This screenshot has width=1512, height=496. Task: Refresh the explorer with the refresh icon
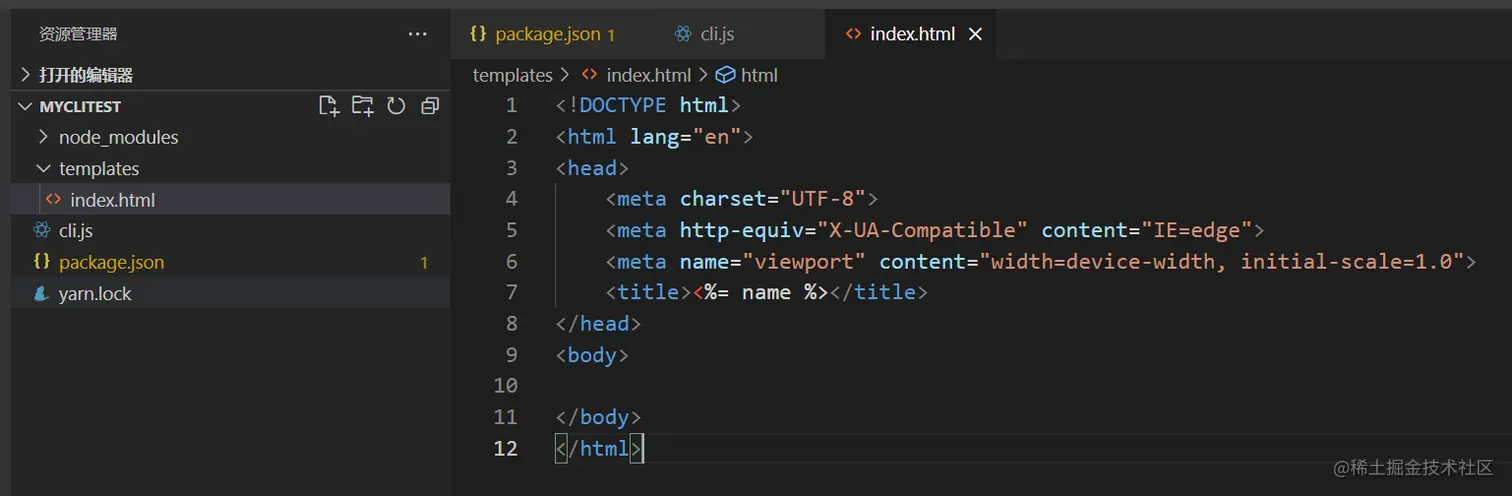(x=396, y=106)
